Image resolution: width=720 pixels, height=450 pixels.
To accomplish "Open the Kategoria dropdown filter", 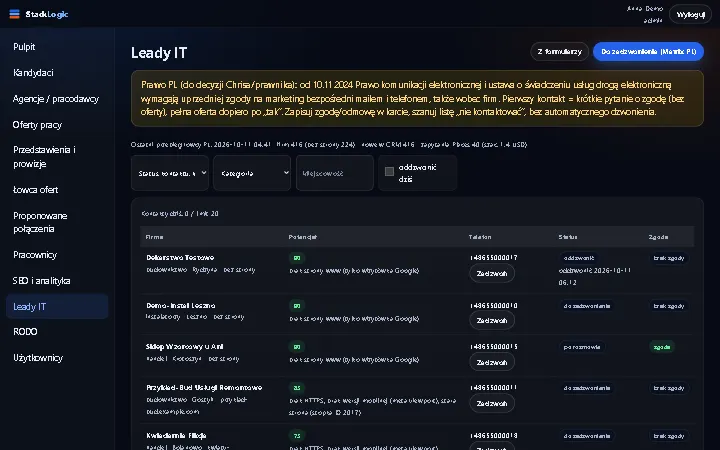I will [x=252, y=173].
